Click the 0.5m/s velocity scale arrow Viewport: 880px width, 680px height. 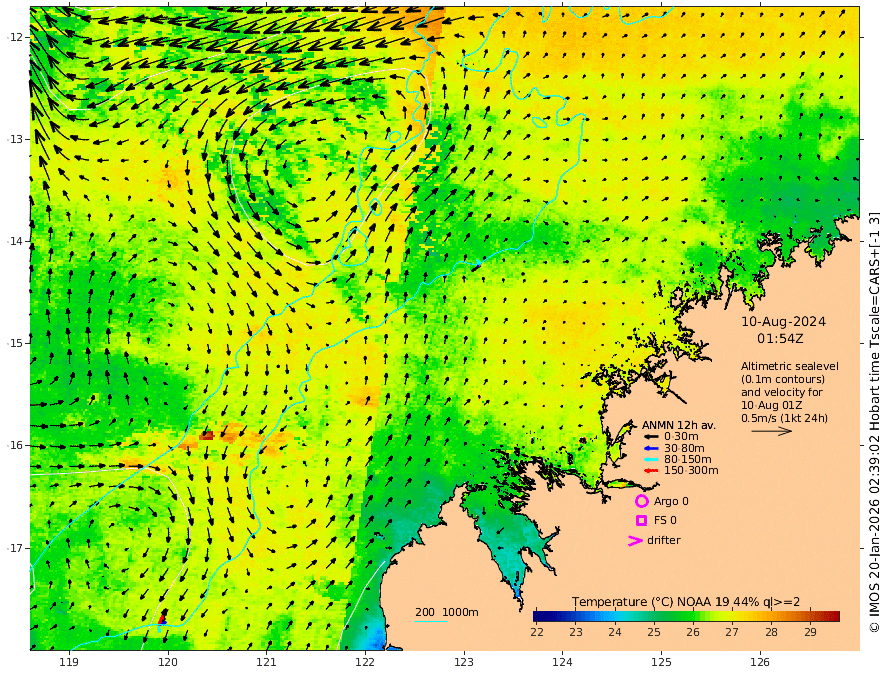click(x=772, y=431)
